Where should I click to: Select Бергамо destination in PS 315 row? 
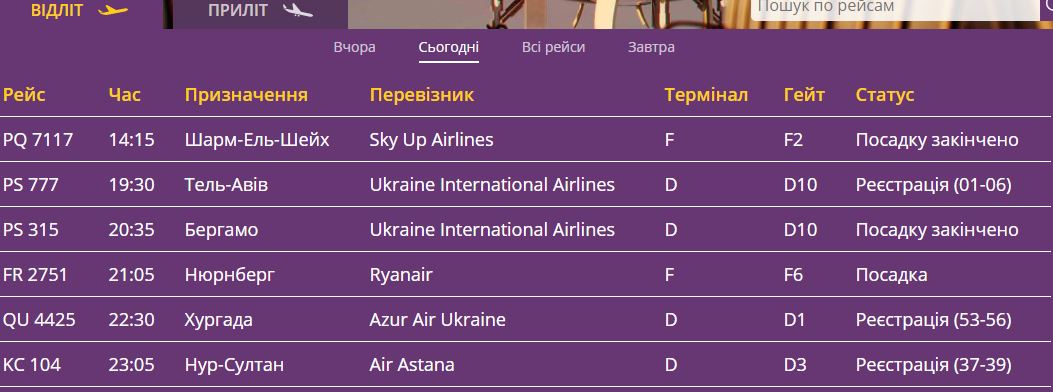coord(222,230)
